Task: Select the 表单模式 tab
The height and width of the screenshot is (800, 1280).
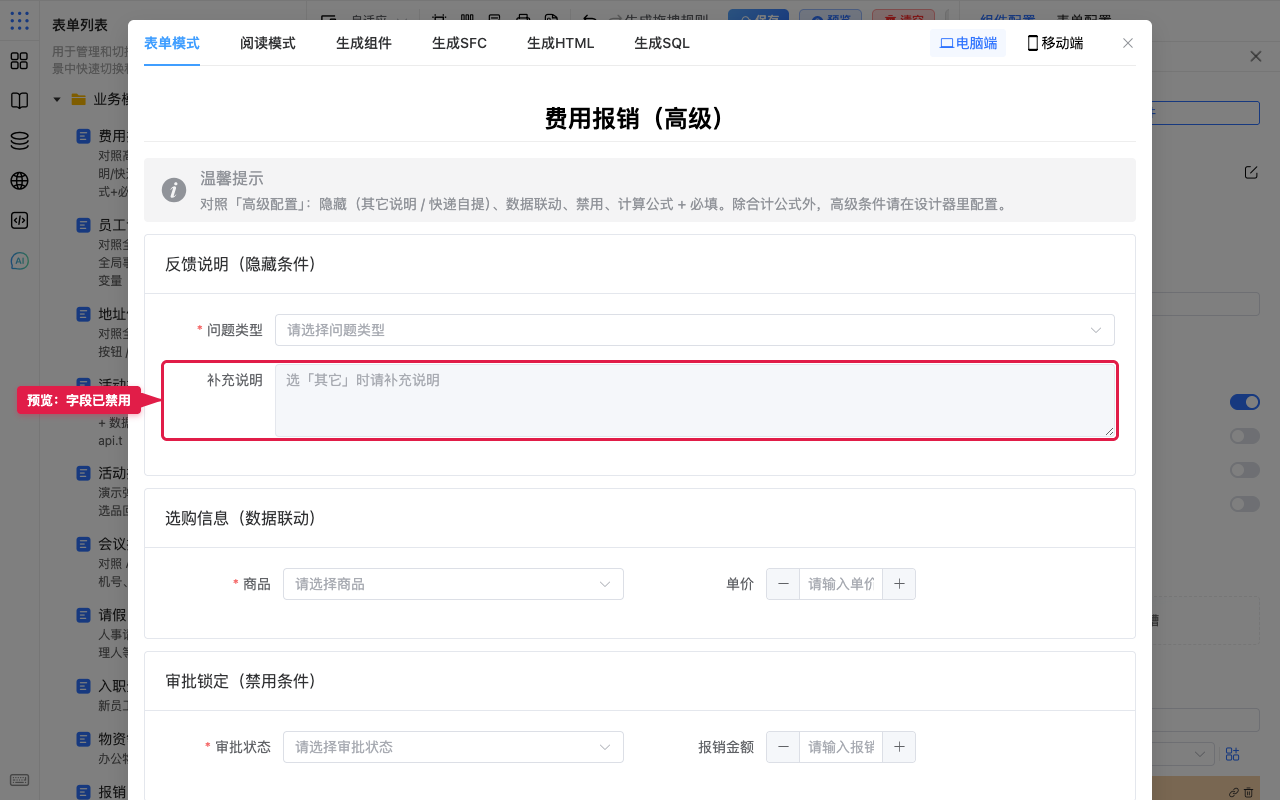Action: tap(172, 43)
